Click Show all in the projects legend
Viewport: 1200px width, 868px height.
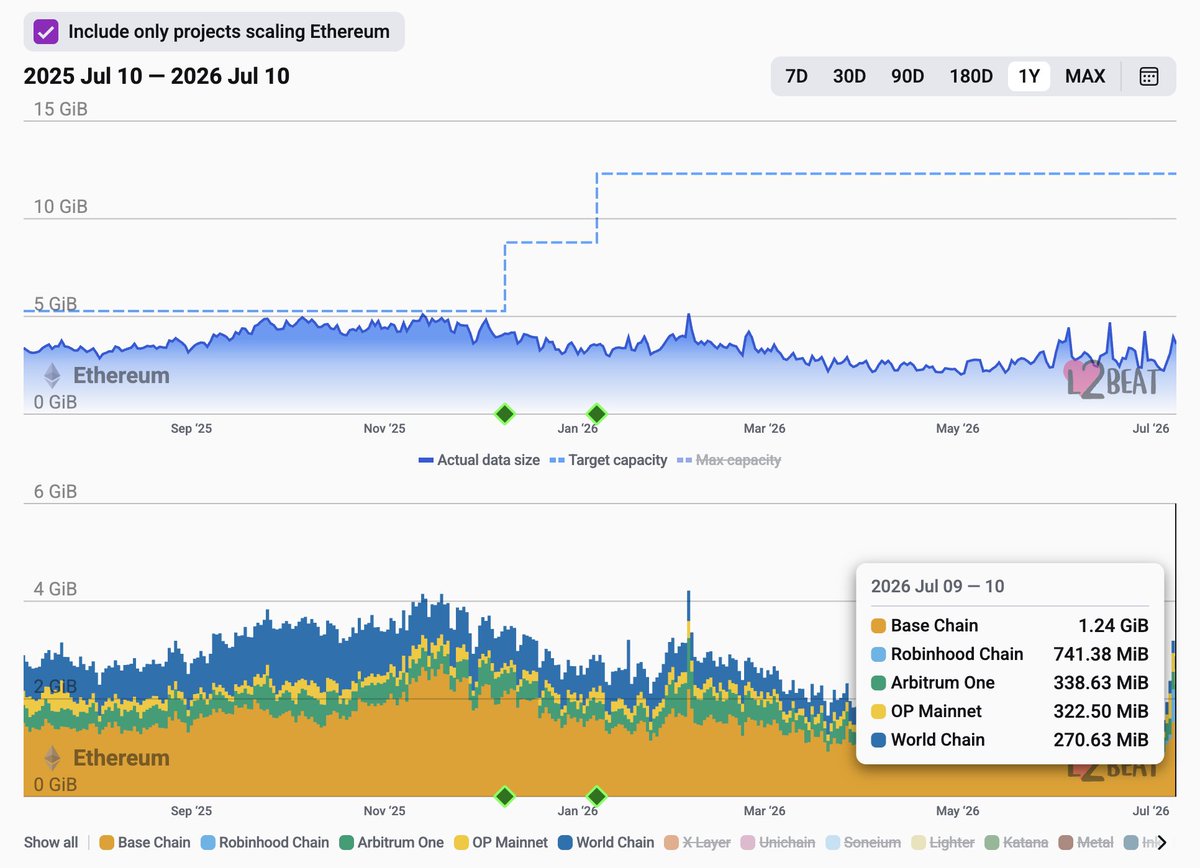[x=51, y=842]
